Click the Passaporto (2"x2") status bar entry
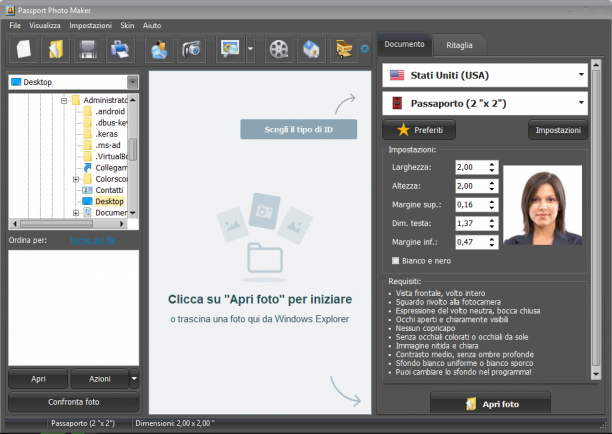Viewport: 612px width, 434px height. point(83,423)
